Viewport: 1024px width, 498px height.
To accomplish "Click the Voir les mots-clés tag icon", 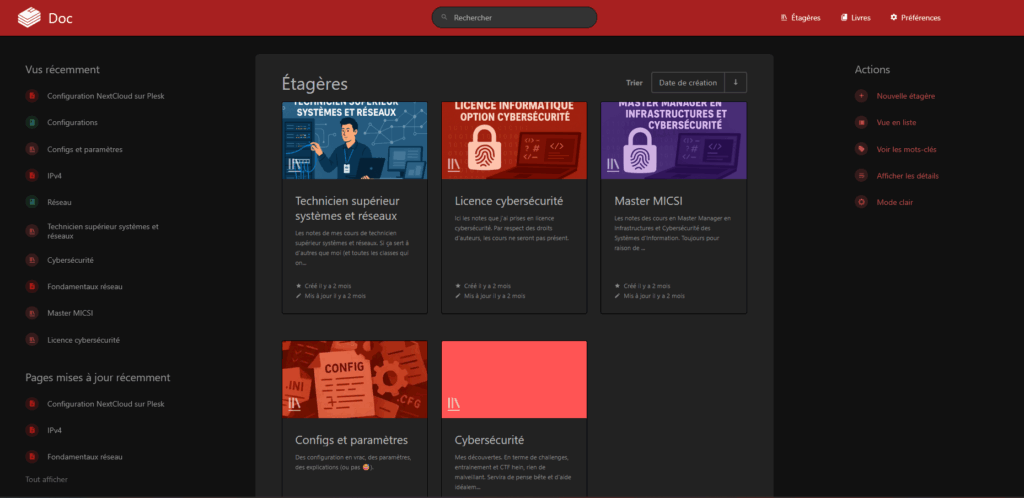I will (861, 149).
